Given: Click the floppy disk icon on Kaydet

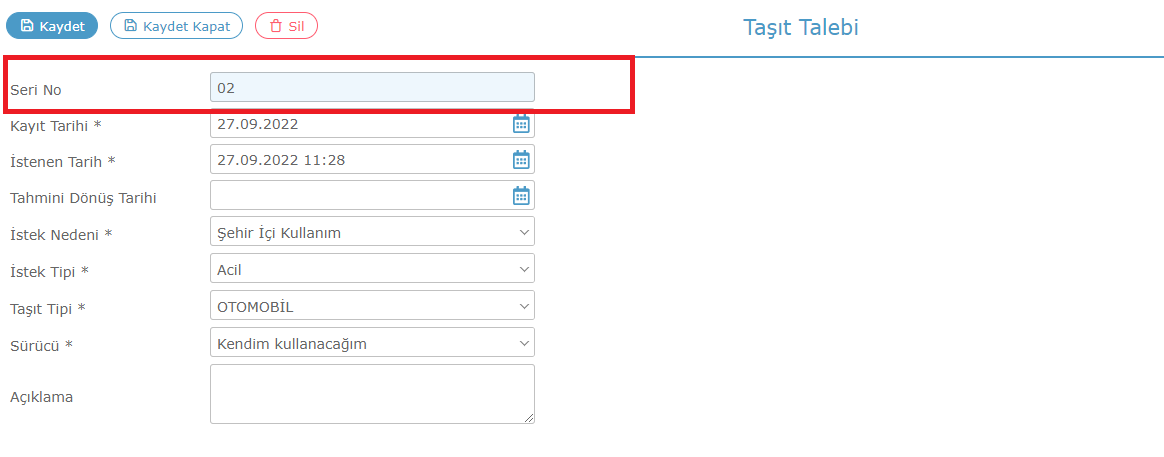Looking at the screenshot, I should point(27,26).
